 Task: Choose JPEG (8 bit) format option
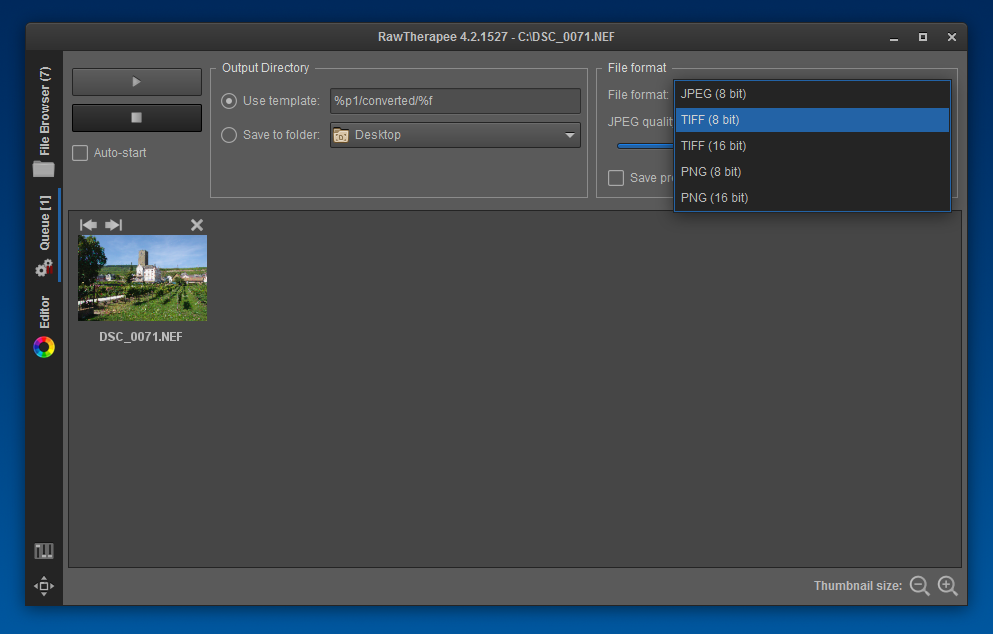pyautogui.click(x=812, y=94)
